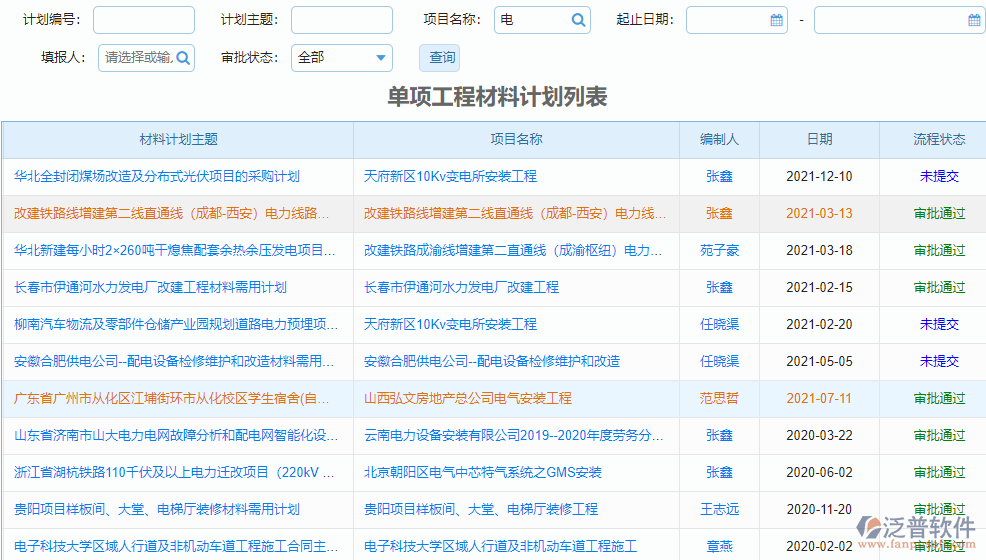Click 未提交 status in the 2021-12-10 row
This screenshot has width=986, height=560.
click(939, 177)
